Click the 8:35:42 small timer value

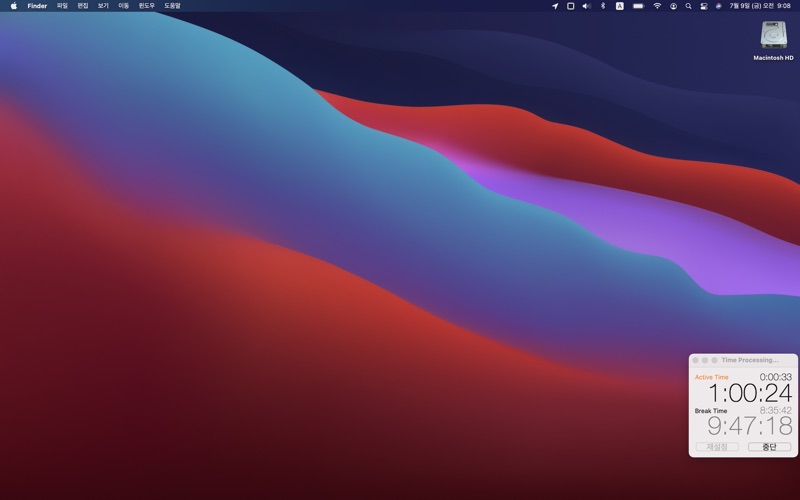point(776,410)
